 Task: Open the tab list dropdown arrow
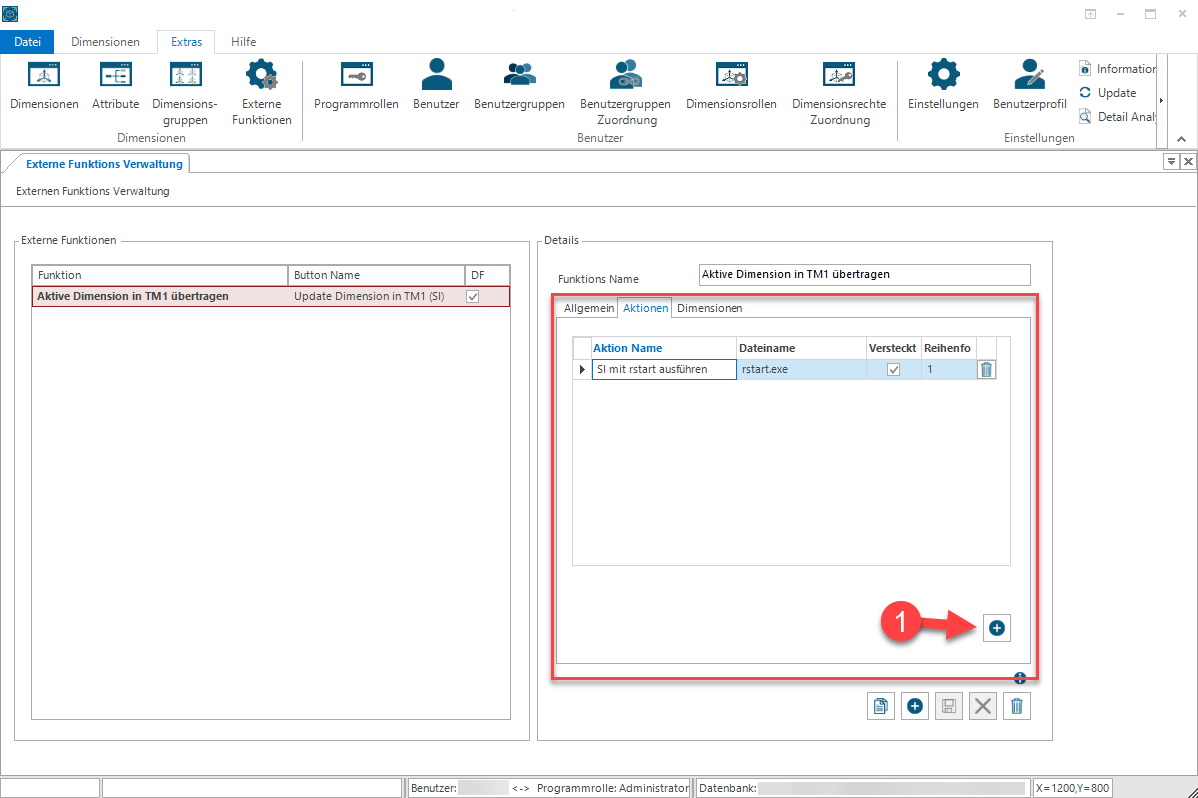point(1170,161)
